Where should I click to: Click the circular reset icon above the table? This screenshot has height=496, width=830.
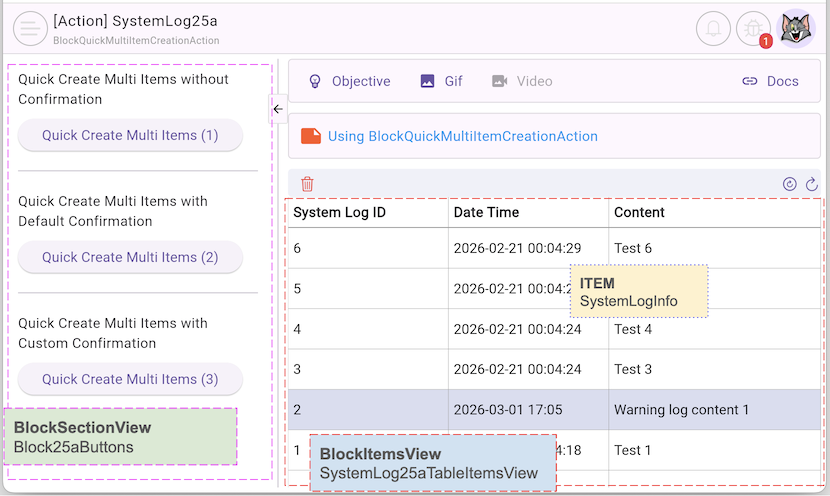[x=790, y=184]
